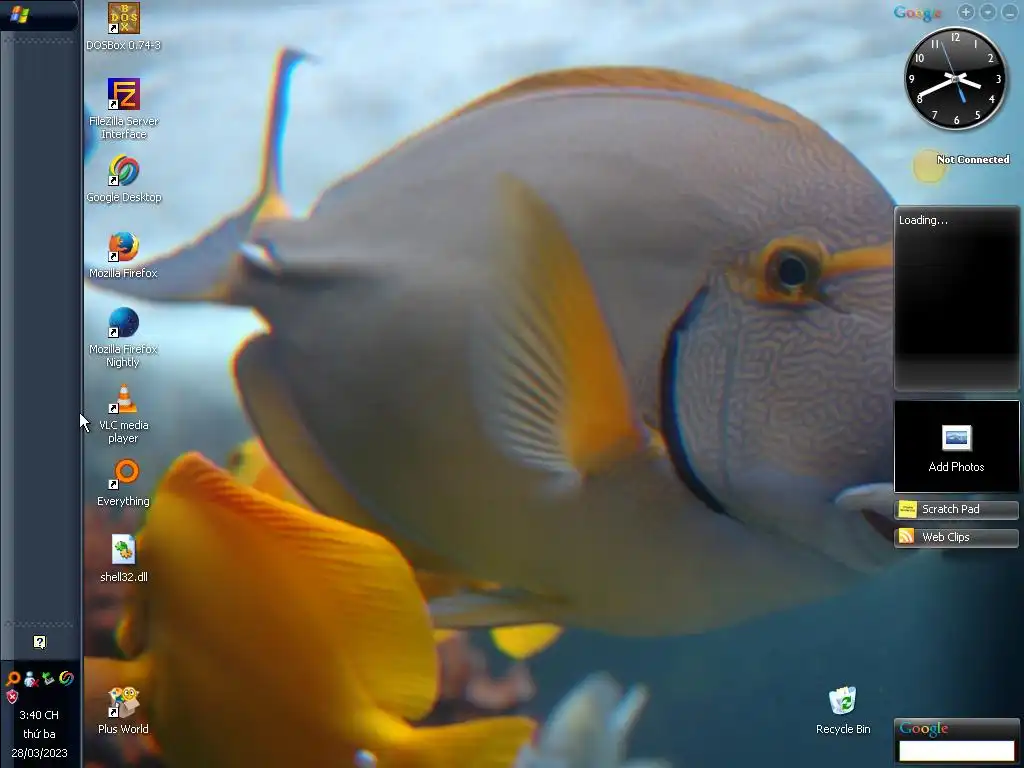
Task: Click Google logo above the search box
Action: pos(923,729)
